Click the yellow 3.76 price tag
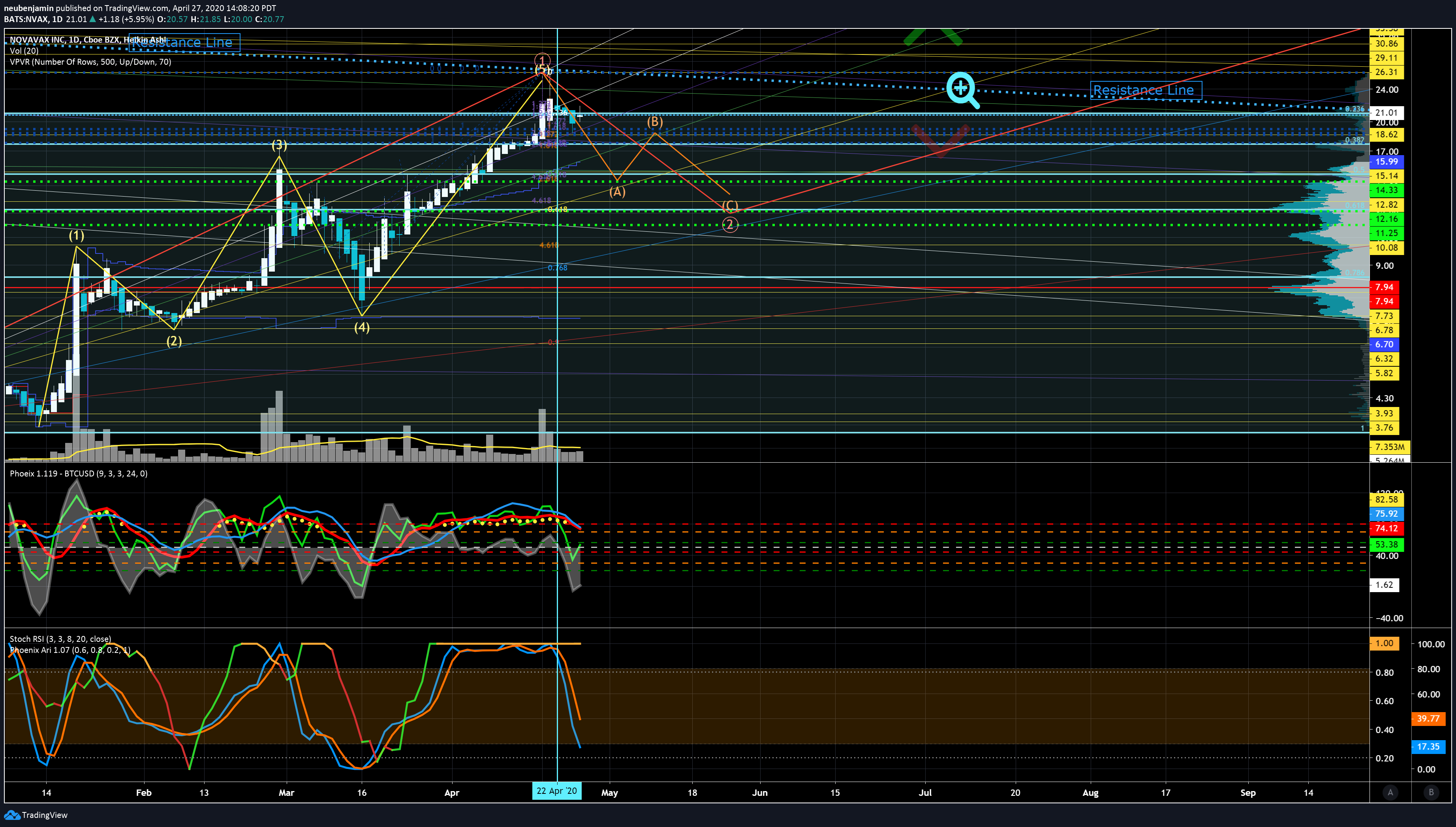 [x=1384, y=428]
